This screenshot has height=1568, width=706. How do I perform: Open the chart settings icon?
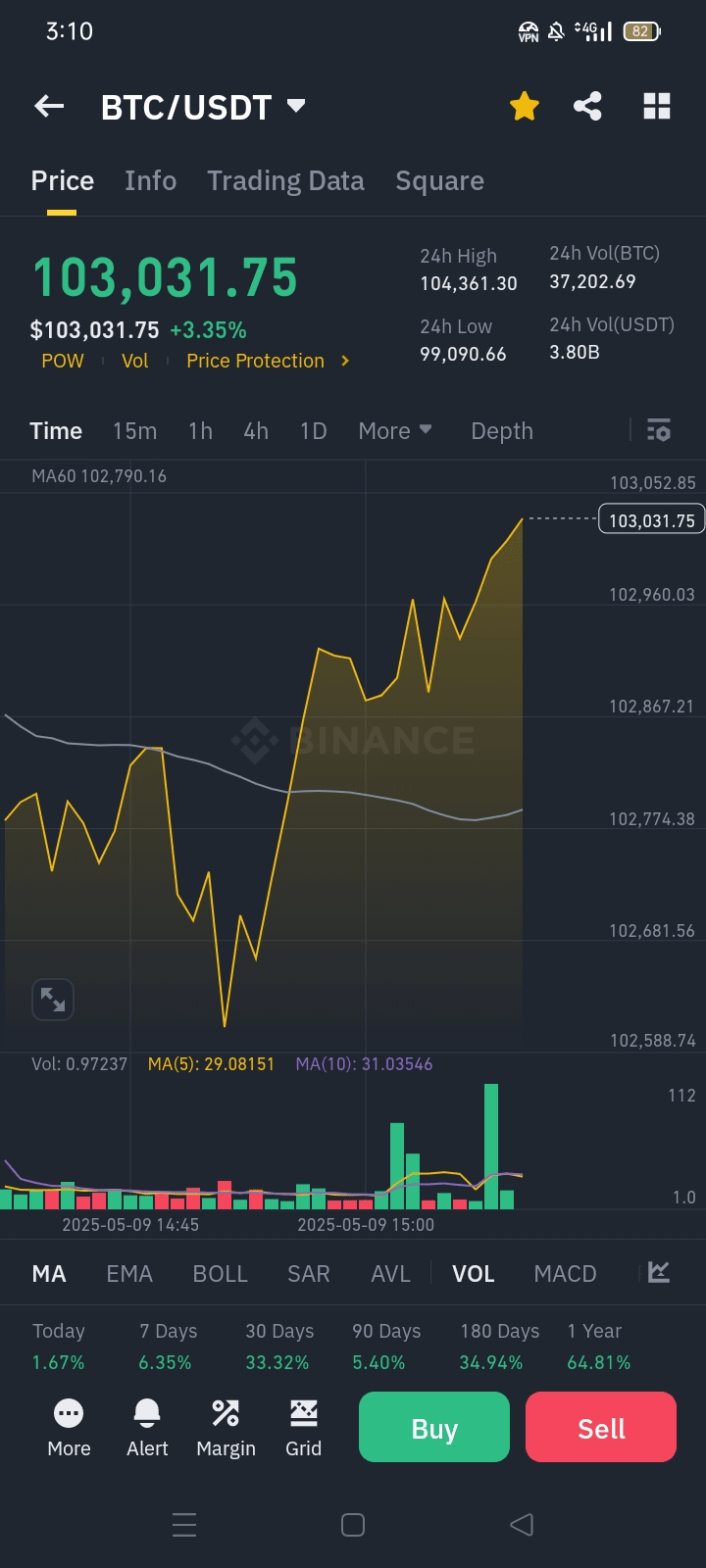(x=659, y=430)
